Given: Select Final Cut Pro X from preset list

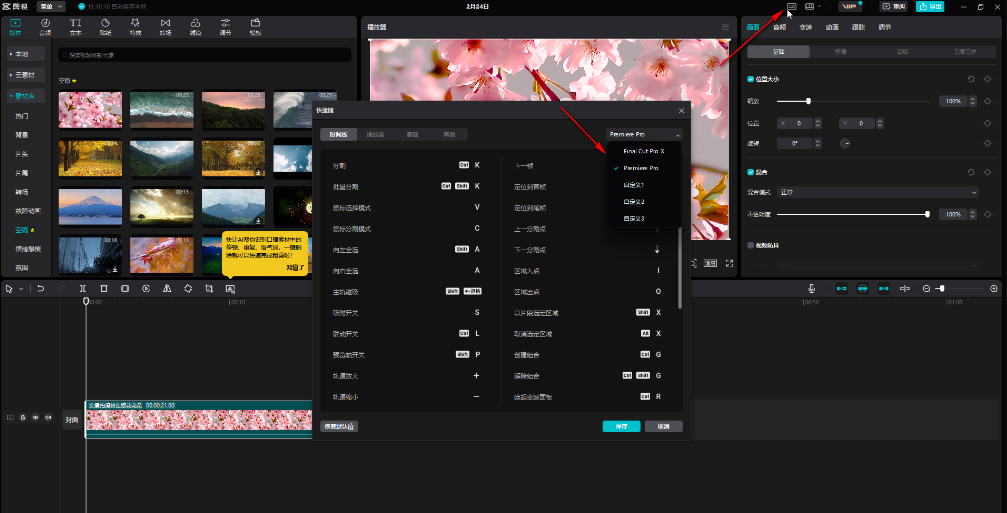Looking at the screenshot, I should pyautogui.click(x=643, y=151).
